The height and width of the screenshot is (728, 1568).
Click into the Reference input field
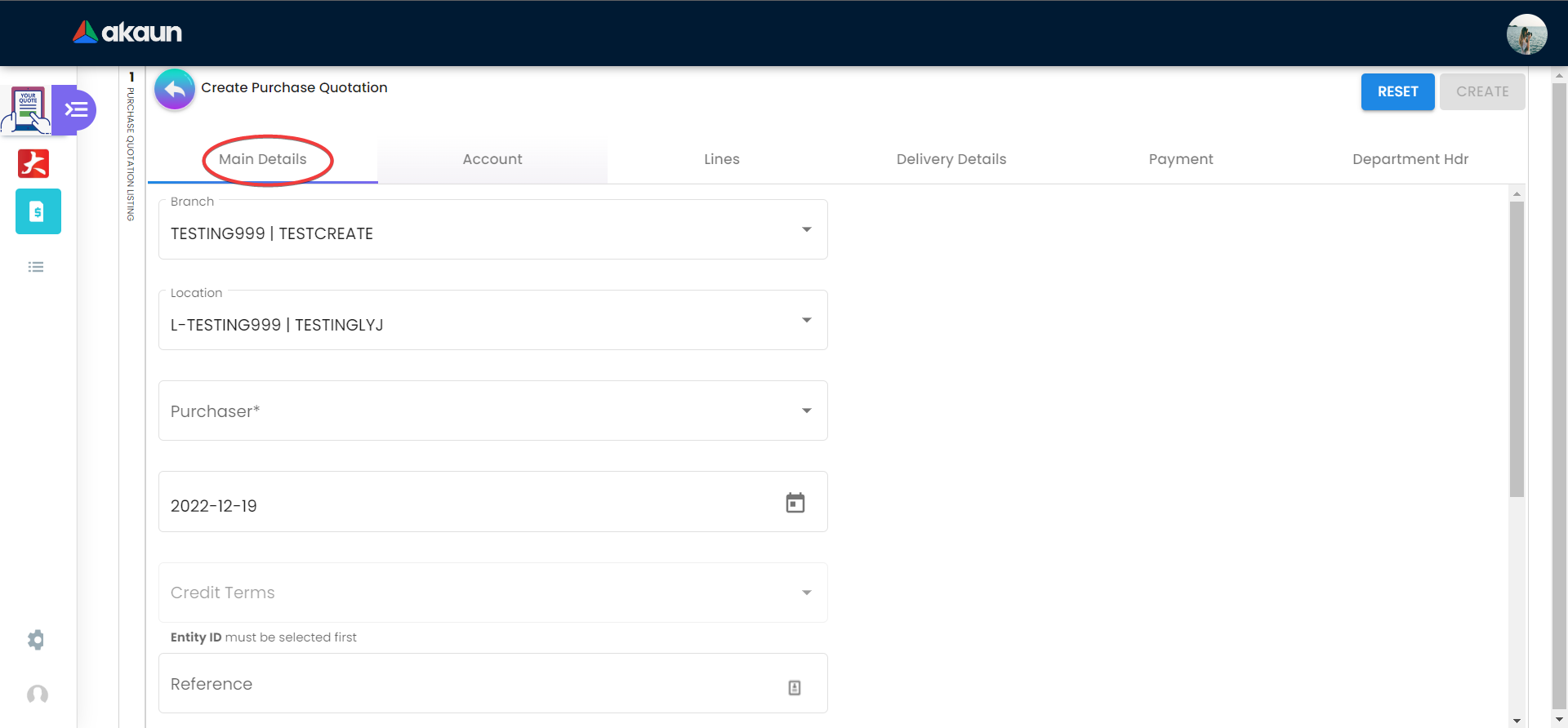(x=493, y=683)
